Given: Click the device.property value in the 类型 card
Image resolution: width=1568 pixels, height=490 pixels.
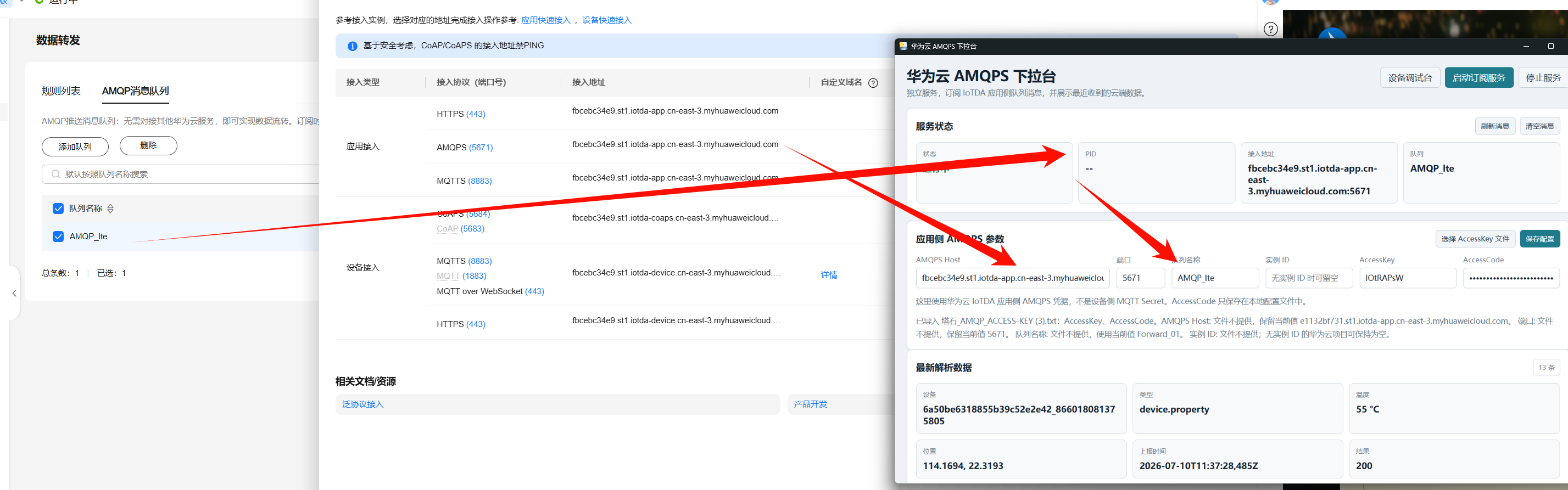Looking at the screenshot, I should [1174, 410].
